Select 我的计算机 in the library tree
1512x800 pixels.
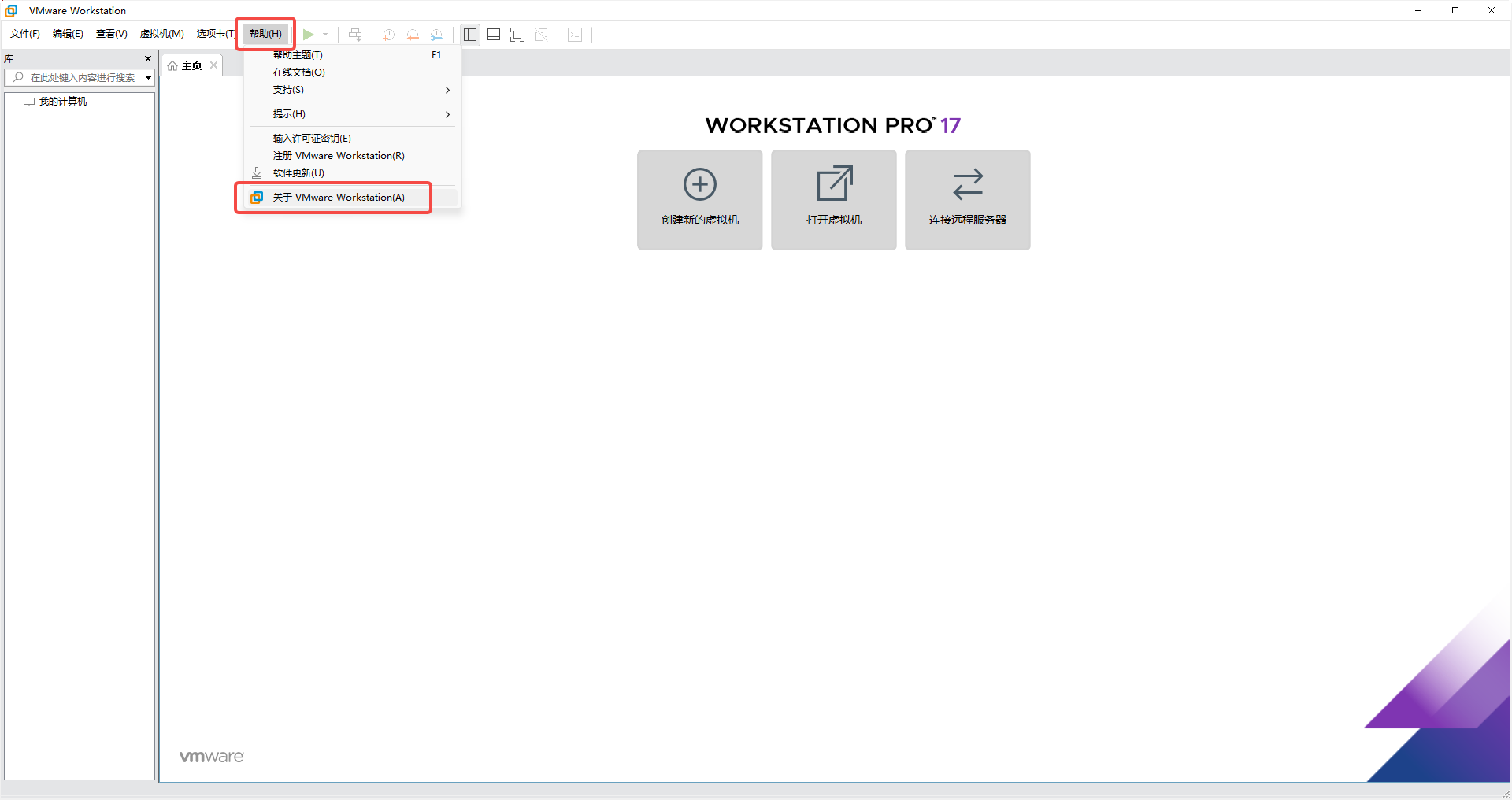[63, 102]
